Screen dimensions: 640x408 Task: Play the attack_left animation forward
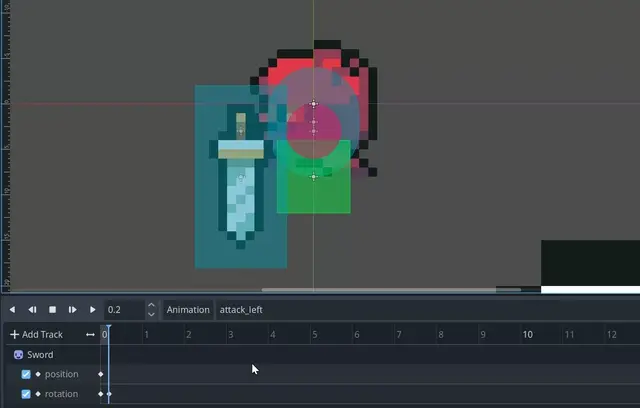(x=93, y=310)
